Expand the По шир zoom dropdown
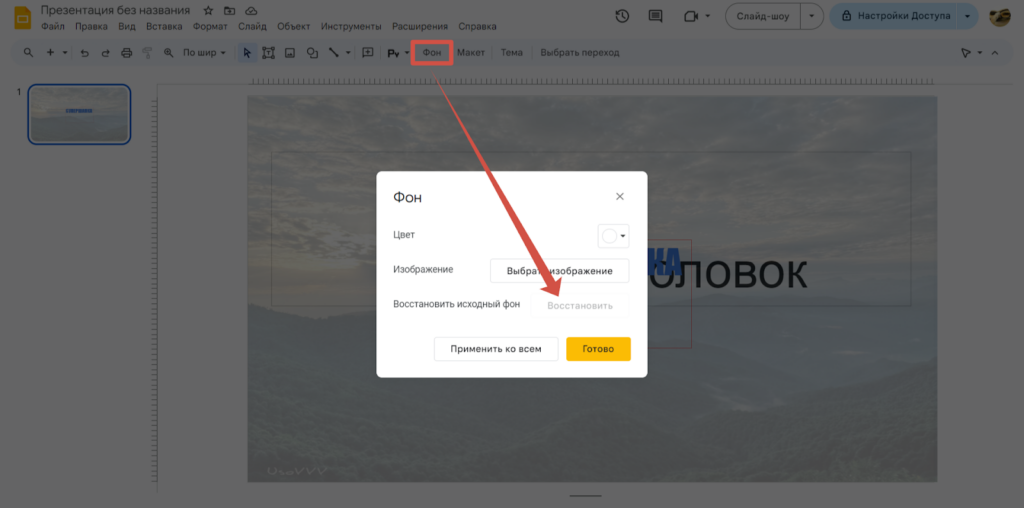This screenshot has height=508, width=1024. click(223, 53)
